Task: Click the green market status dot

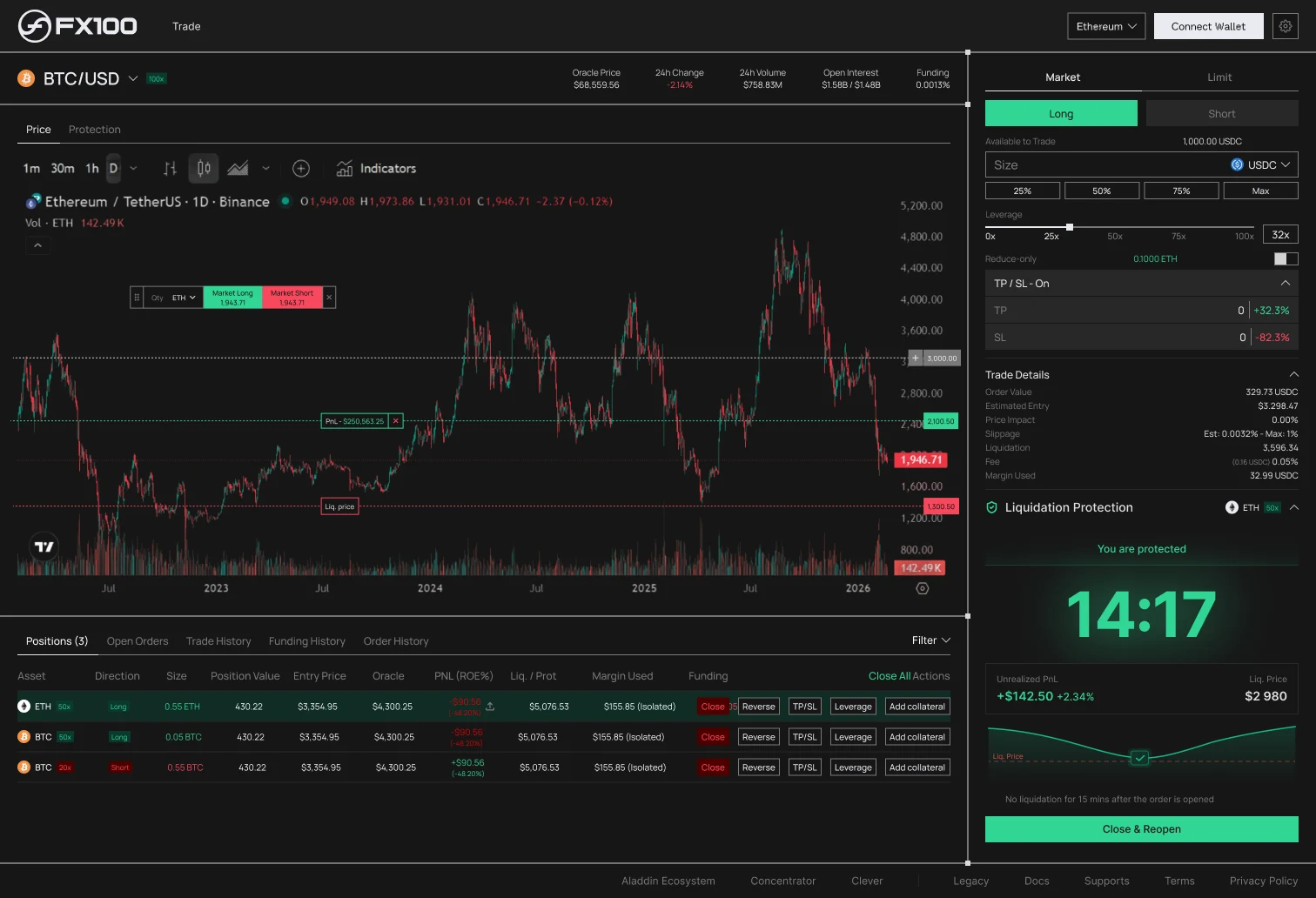Action: coord(285,201)
